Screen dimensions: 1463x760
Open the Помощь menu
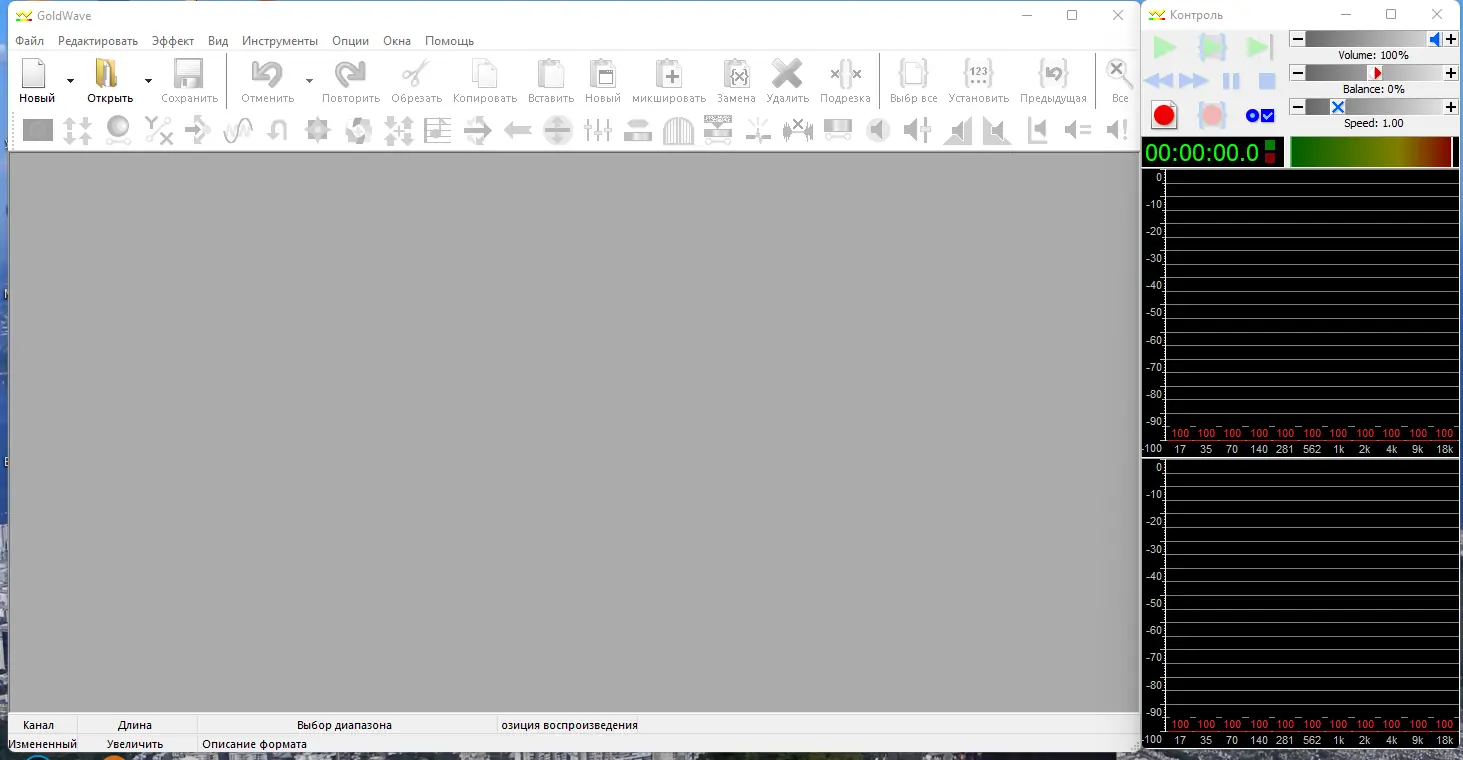click(x=449, y=41)
